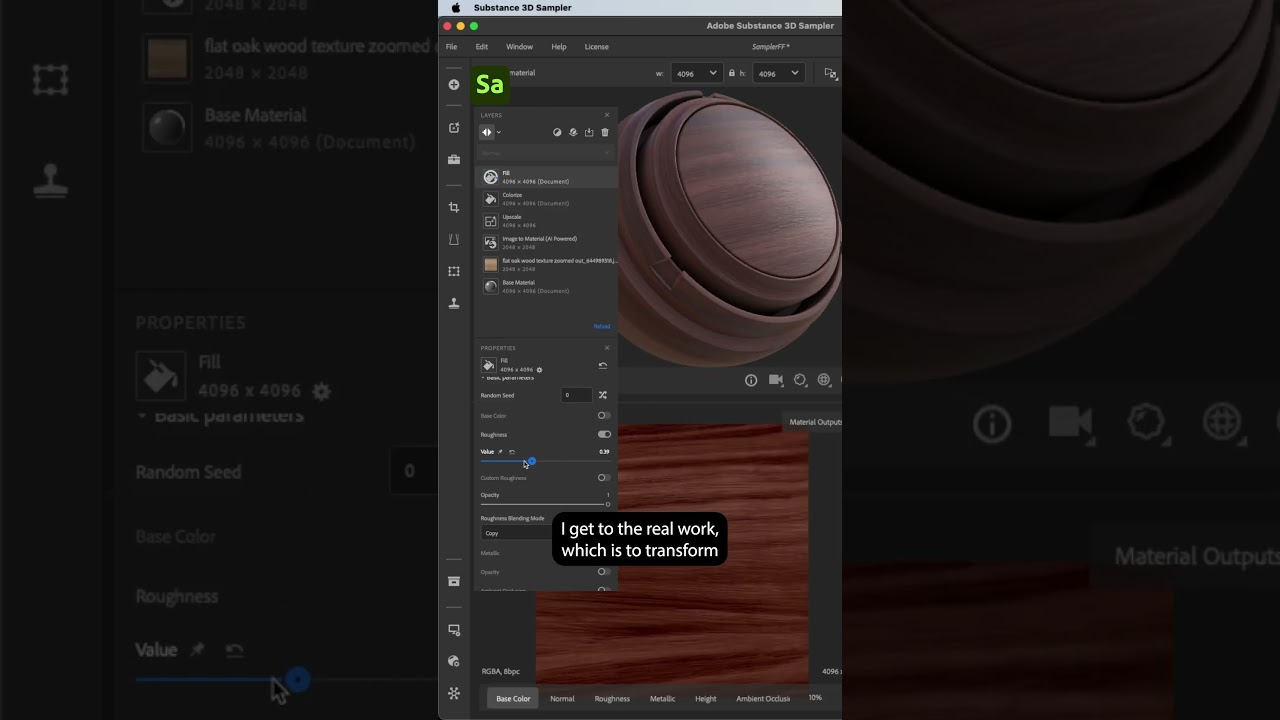Image resolution: width=1280 pixels, height=720 pixels.
Task: Open the Edit menu
Action: click(x=482, y=47)
